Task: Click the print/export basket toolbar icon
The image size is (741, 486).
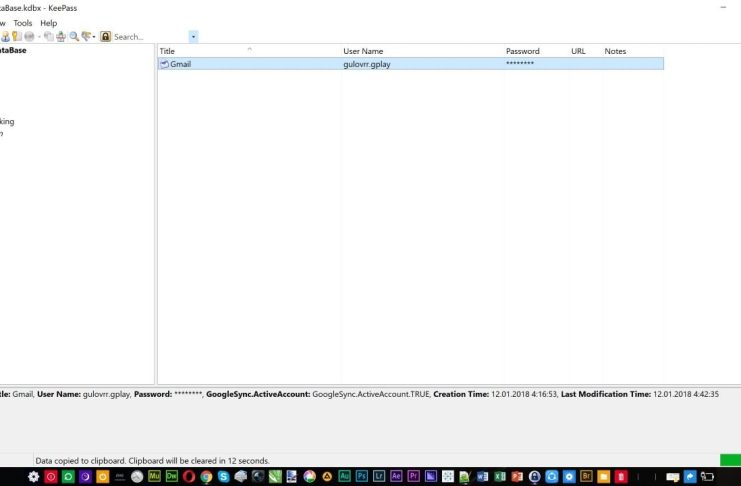Action: point(61,36)
